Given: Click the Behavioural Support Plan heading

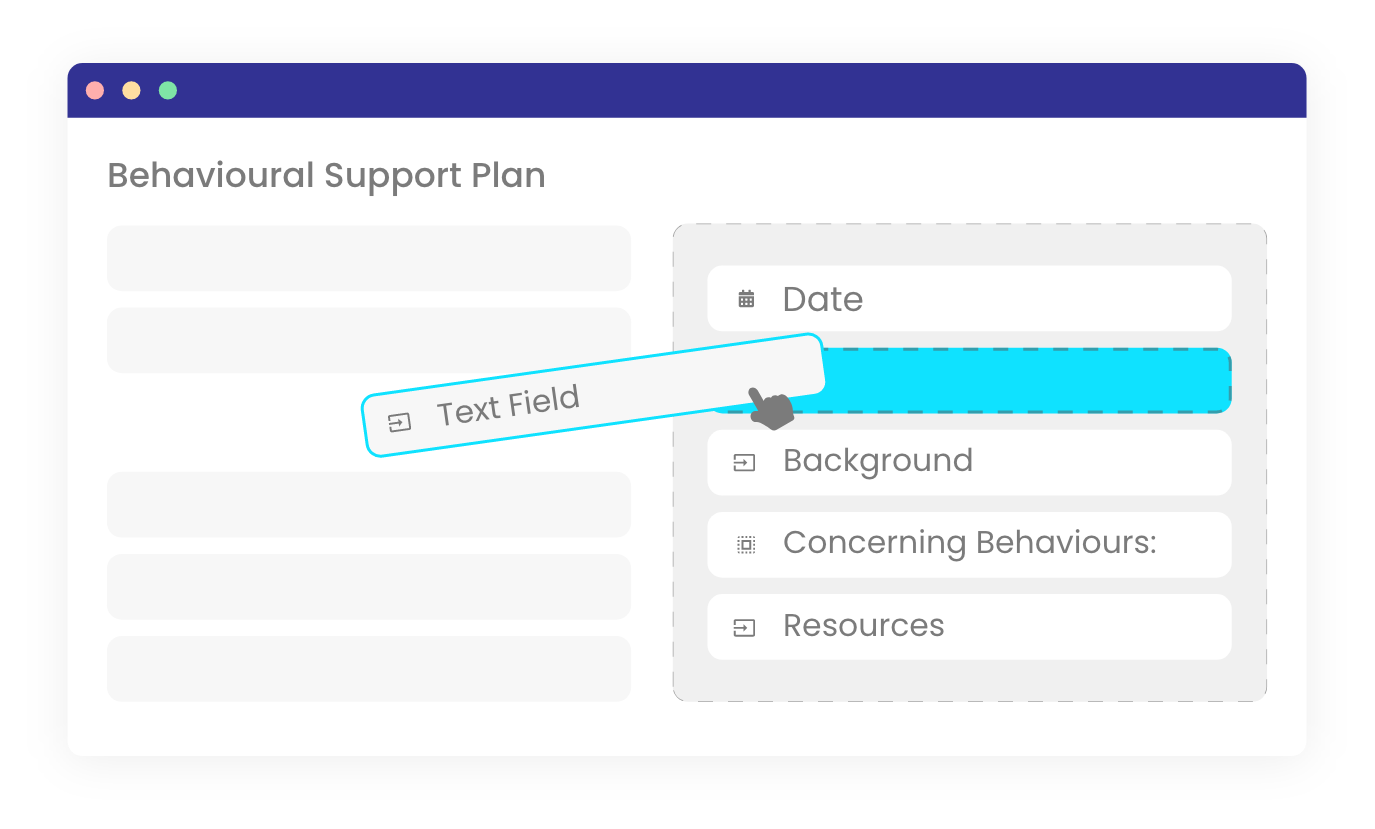Looking at the screenshot, I should pos(326,176).
